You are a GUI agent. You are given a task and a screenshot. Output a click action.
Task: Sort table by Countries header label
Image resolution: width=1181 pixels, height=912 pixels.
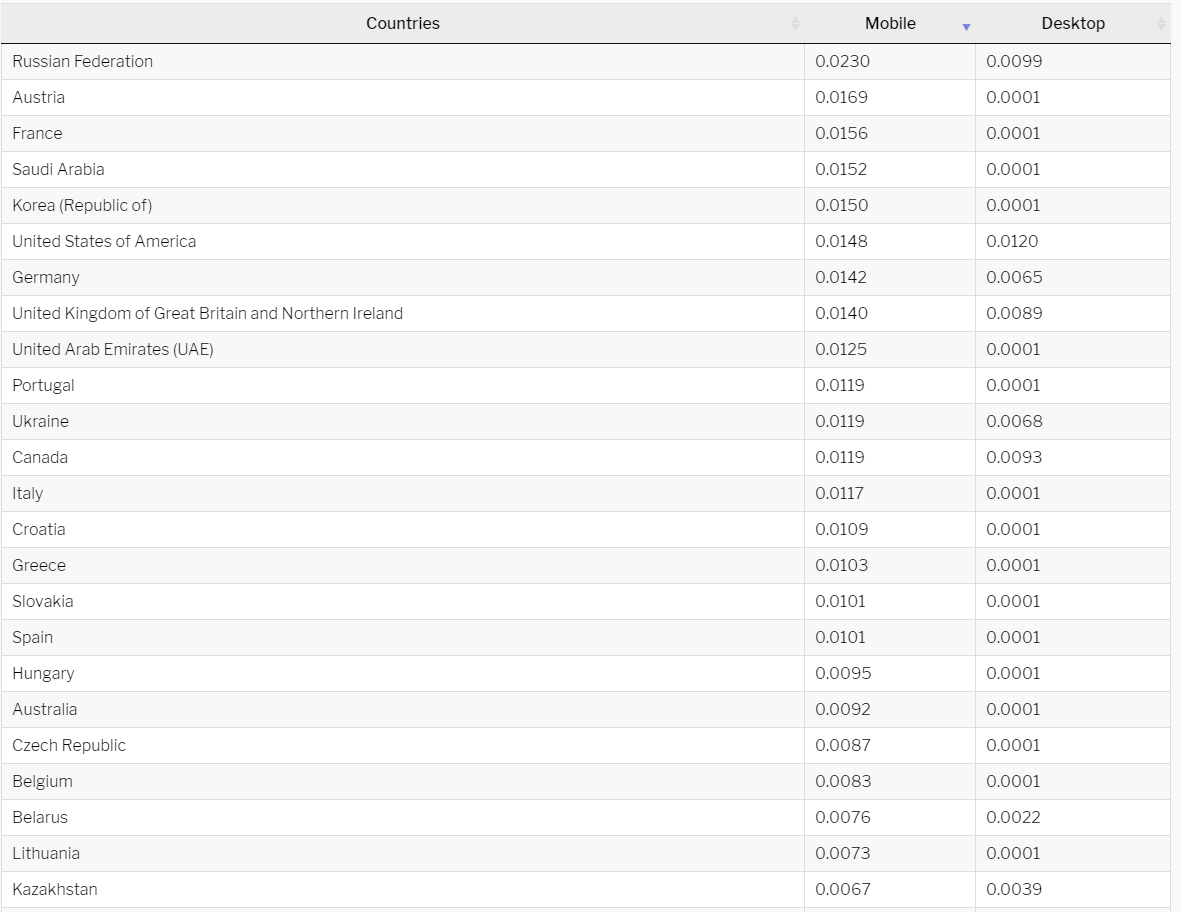(x=402, y=23)
